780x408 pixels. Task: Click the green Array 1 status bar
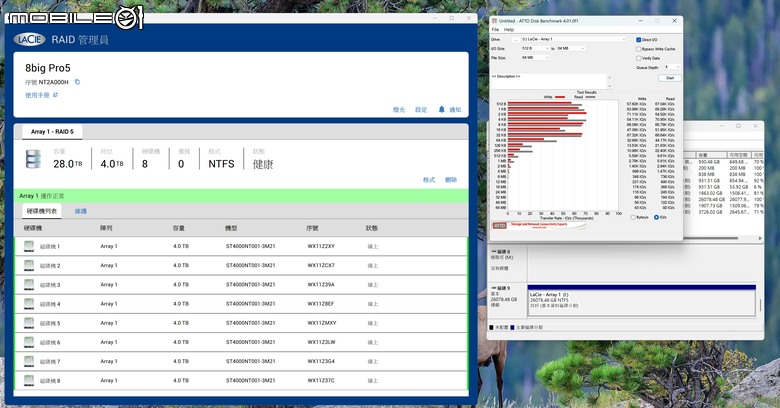241,196
